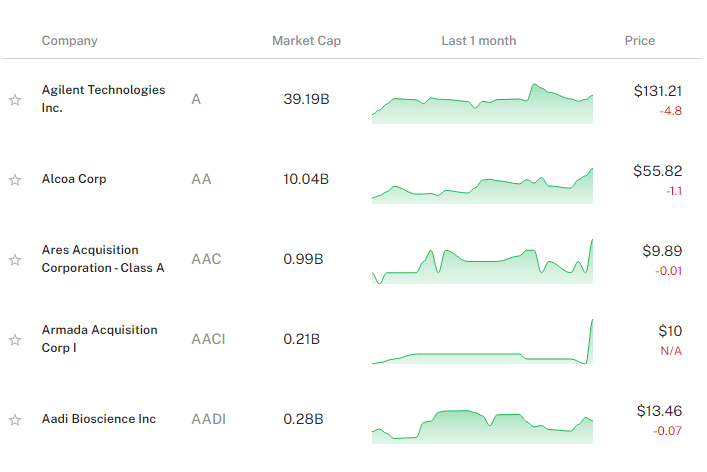Screen dimensions: 707x472
Task: Open the Agilent one-month sparkline chart
Action: coord(482,103)
